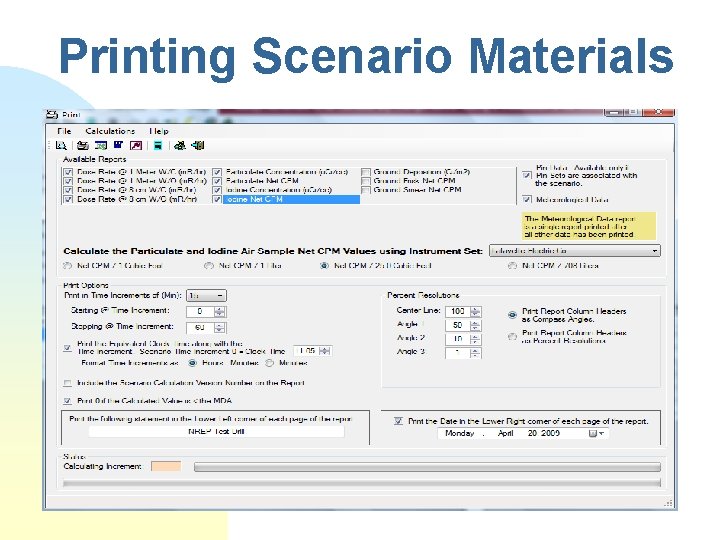Open the Calculations menu
The width and height of the screenshot is (720, 540).
click(x=110, y=131)
